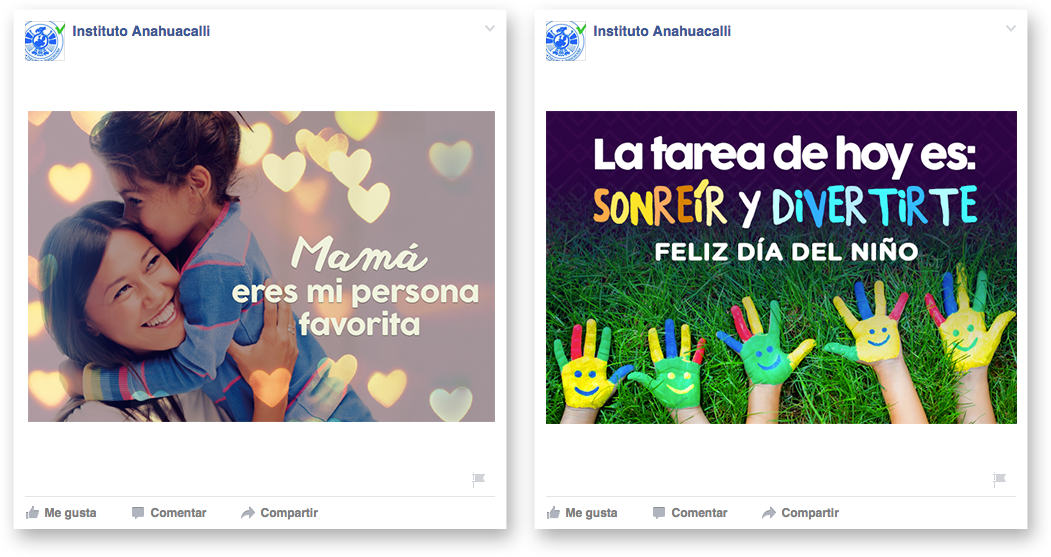Click the share arrow icon on right post
The image size is (1051, 557).
769,513
